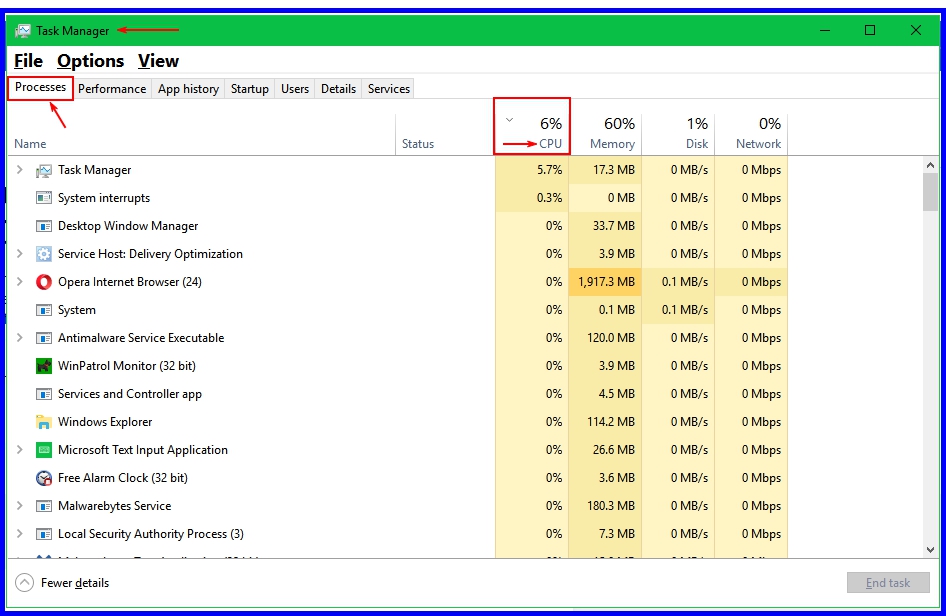Expand Service Host: Delivery Optimization

point(19,254)
